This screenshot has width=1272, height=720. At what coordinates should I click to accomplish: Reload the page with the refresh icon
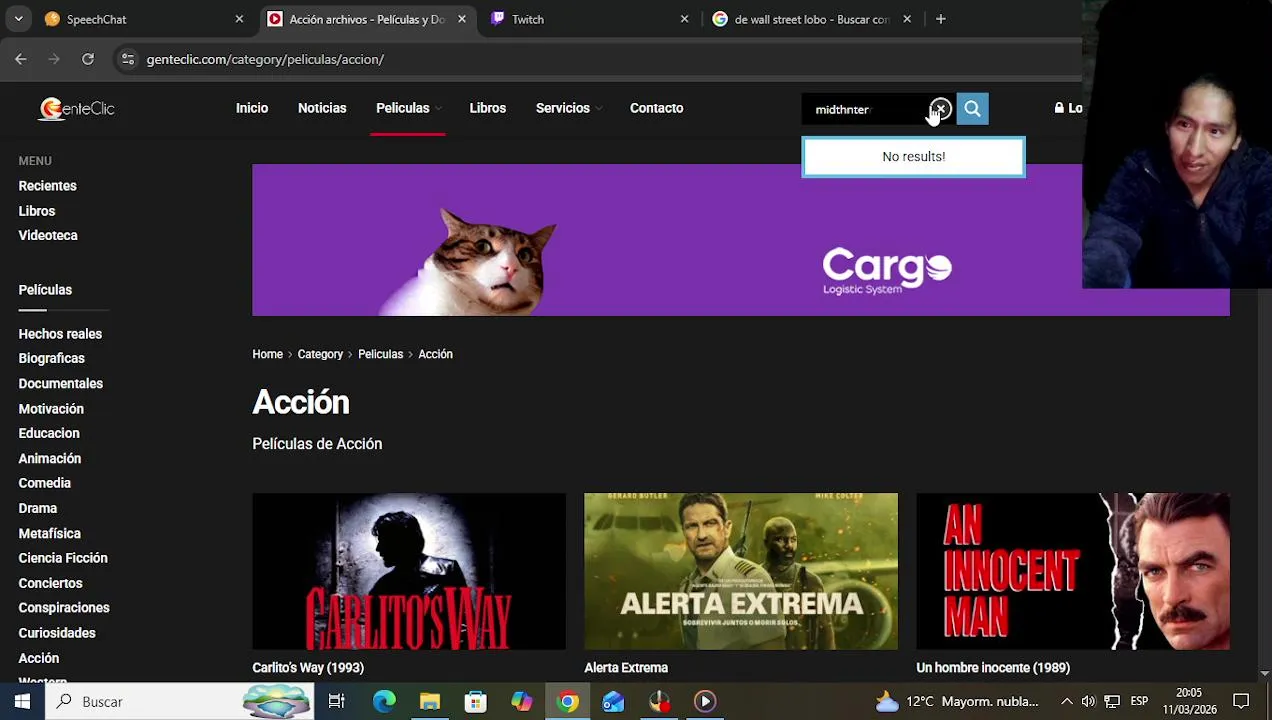(88, 59)
